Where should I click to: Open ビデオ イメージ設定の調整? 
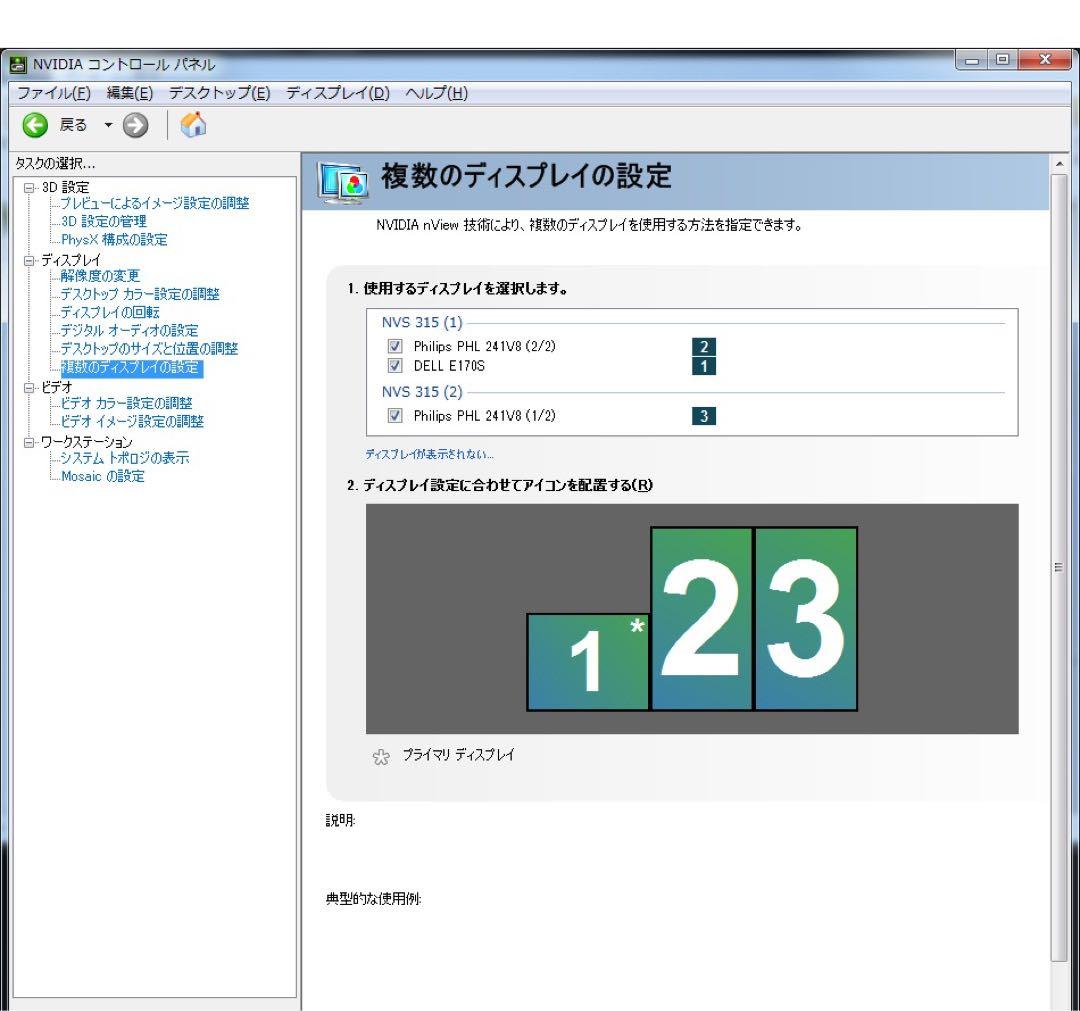132,421
